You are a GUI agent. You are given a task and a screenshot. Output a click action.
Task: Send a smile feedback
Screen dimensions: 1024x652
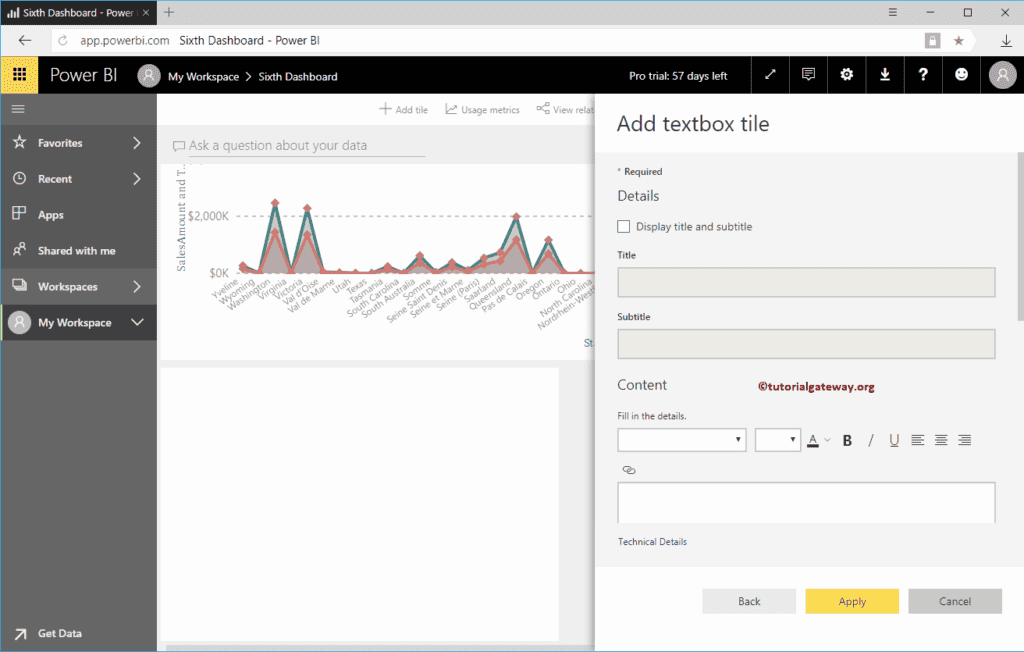(x=961, y=75)
